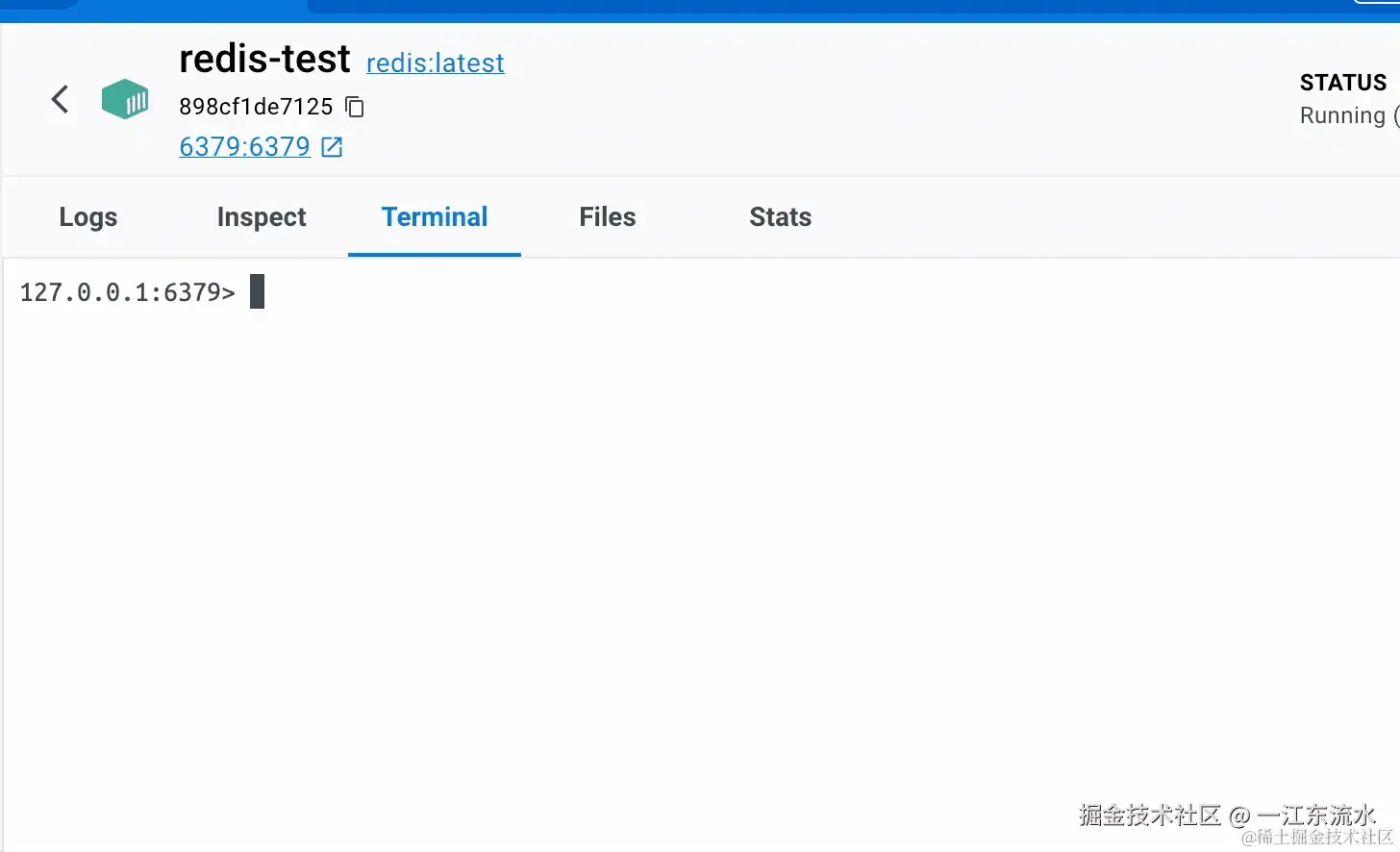The width and height of the screenshot is (1400, 852).
Task: Click the blue title bar at top
Action: coord(769,10)
